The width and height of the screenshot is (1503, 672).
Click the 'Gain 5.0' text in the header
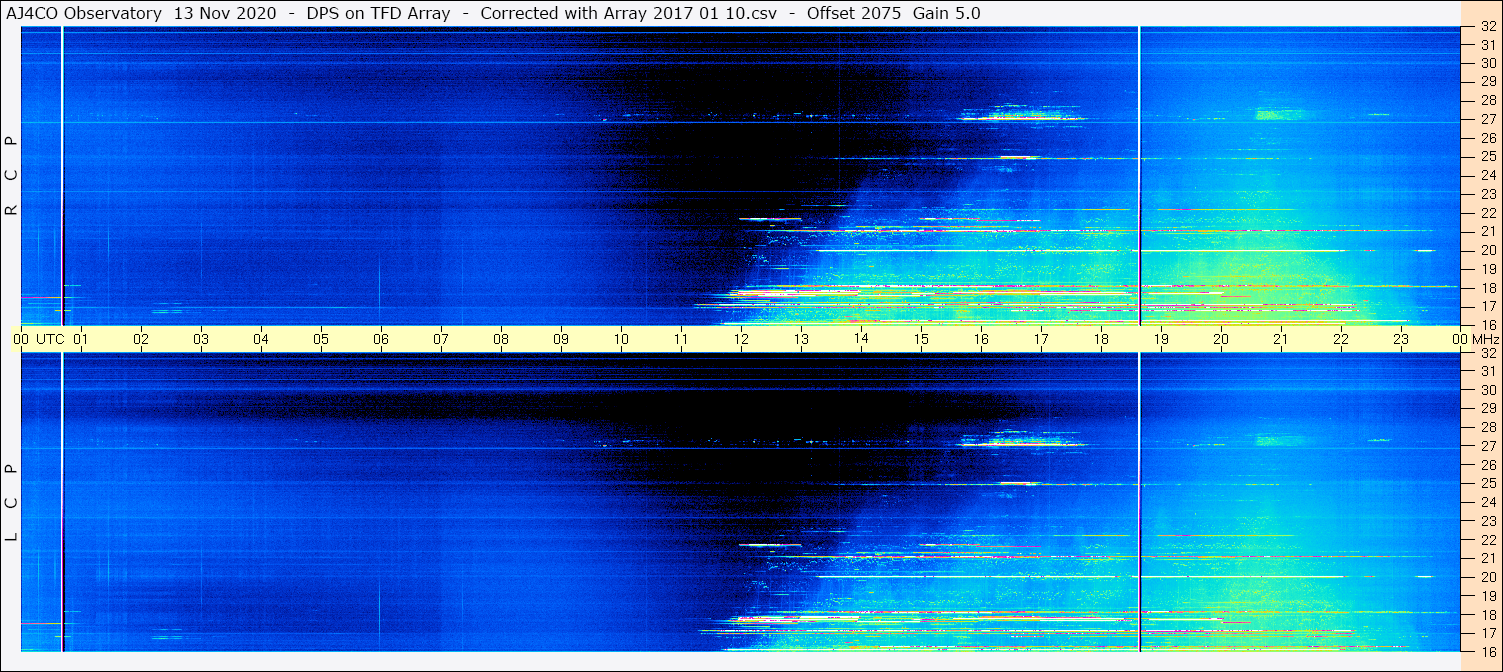pyautogui.click(x=946, y=13)
